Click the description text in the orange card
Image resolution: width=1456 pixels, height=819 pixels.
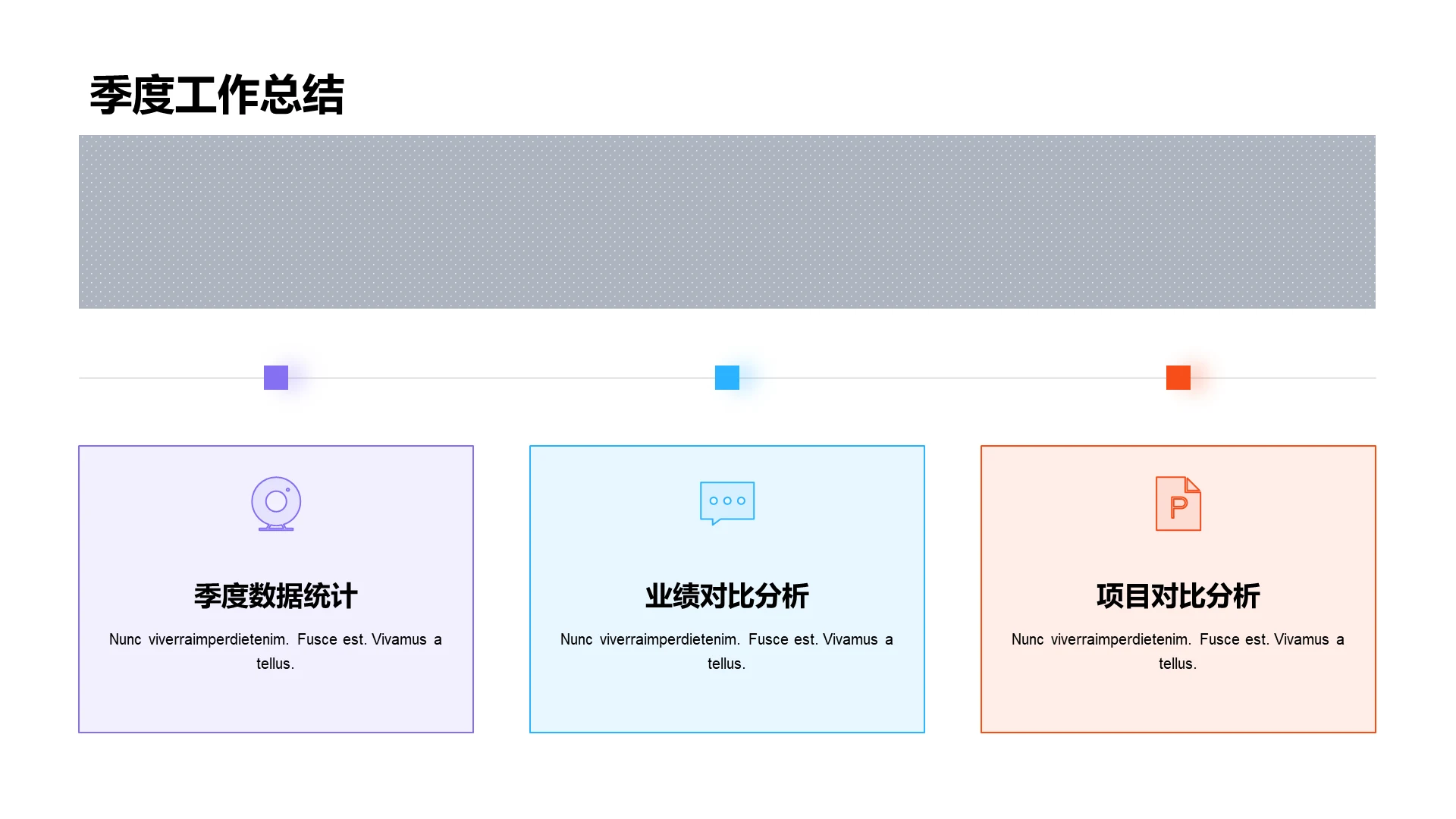1178,651
